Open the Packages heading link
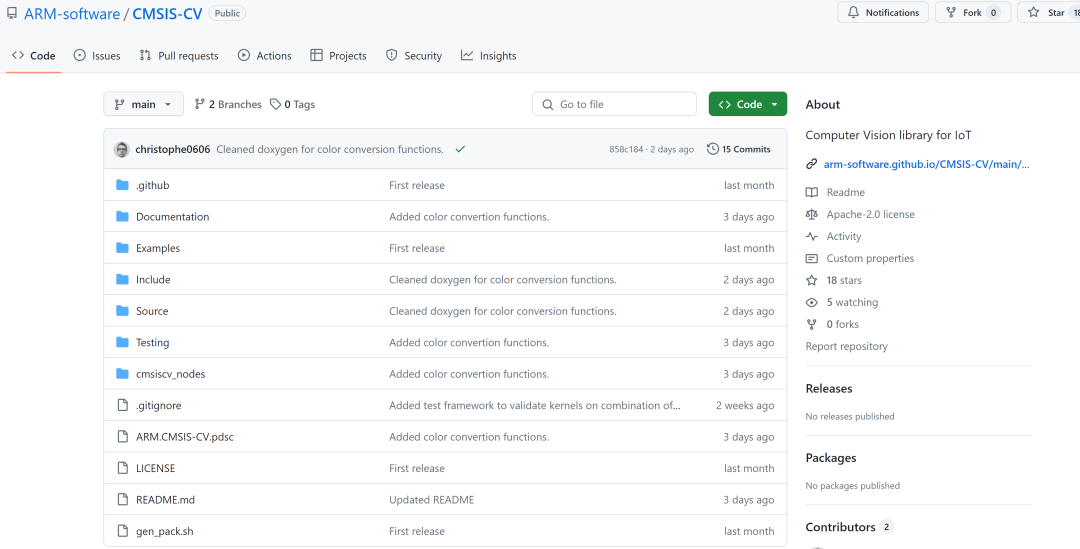Image resolution: width=1080 pixels, height=549 pixels. (831, 458)
